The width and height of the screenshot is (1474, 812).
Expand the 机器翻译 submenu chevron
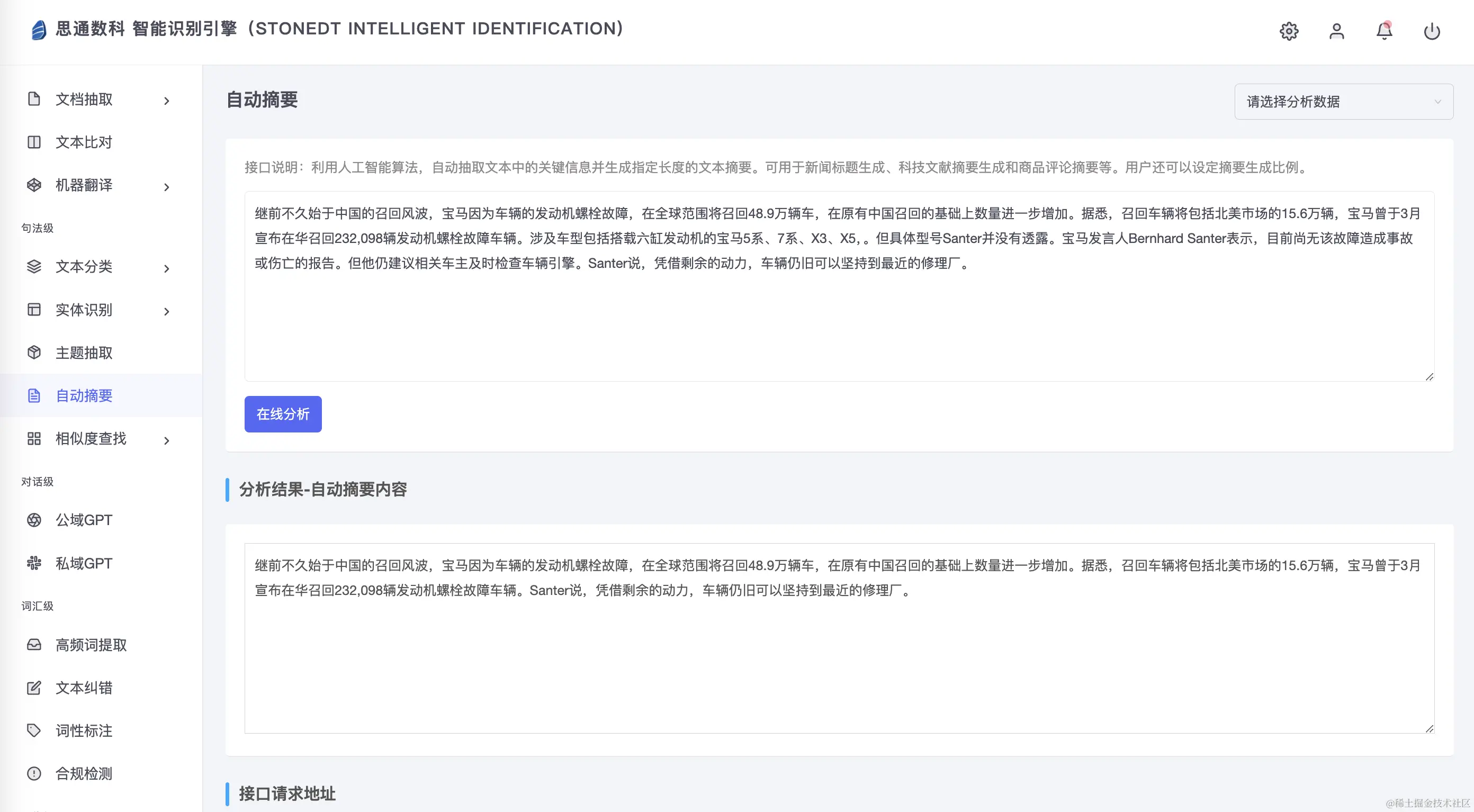pyautogui.click(x=166, y=186)
